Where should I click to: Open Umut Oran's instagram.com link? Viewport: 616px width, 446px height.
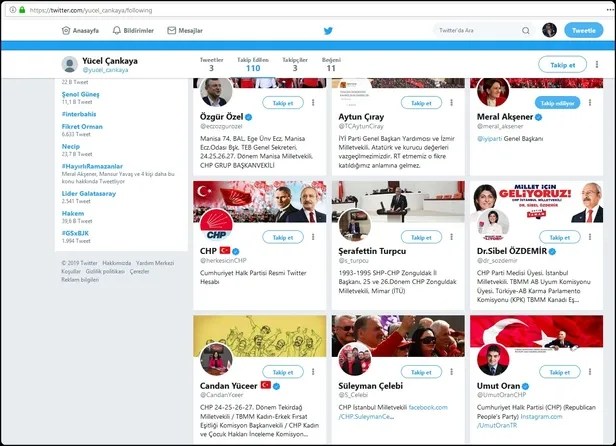[541, 417]
